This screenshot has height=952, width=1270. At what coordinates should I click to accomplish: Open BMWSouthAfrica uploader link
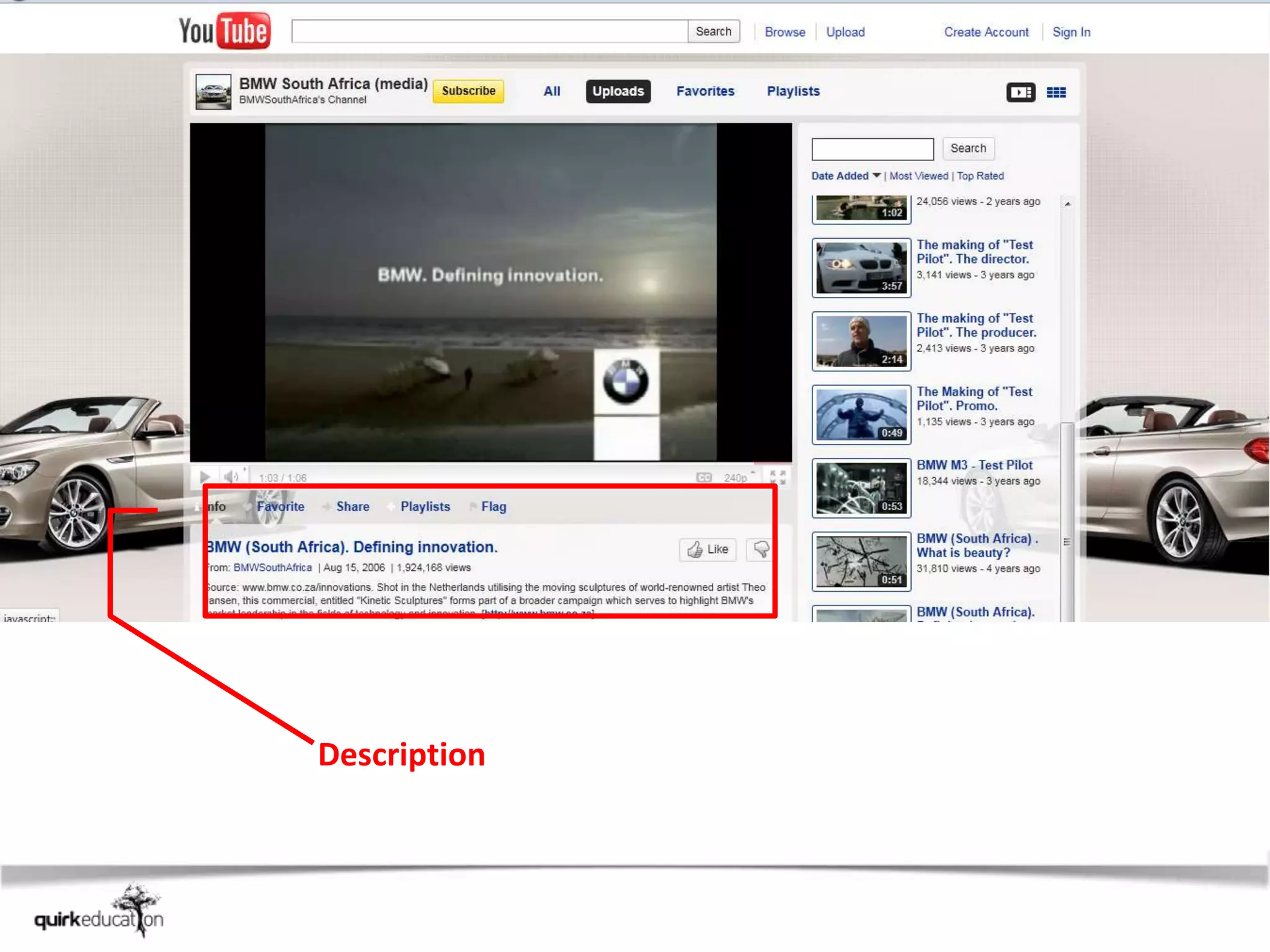pos(272,568)
